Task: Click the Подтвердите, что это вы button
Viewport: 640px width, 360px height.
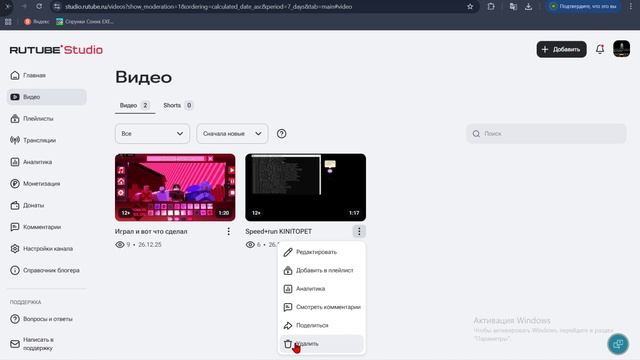Action: [583, 7]
